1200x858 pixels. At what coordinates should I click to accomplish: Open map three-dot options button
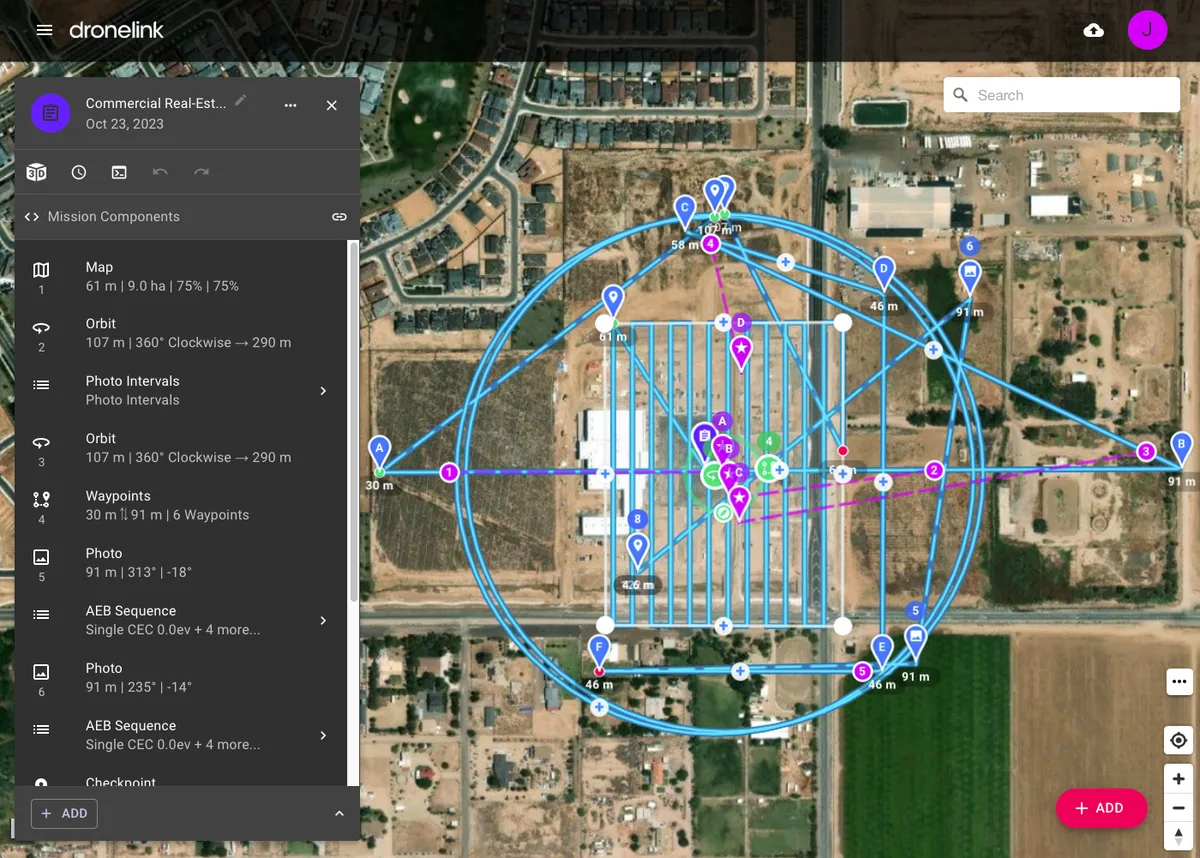coord(1179,683)
